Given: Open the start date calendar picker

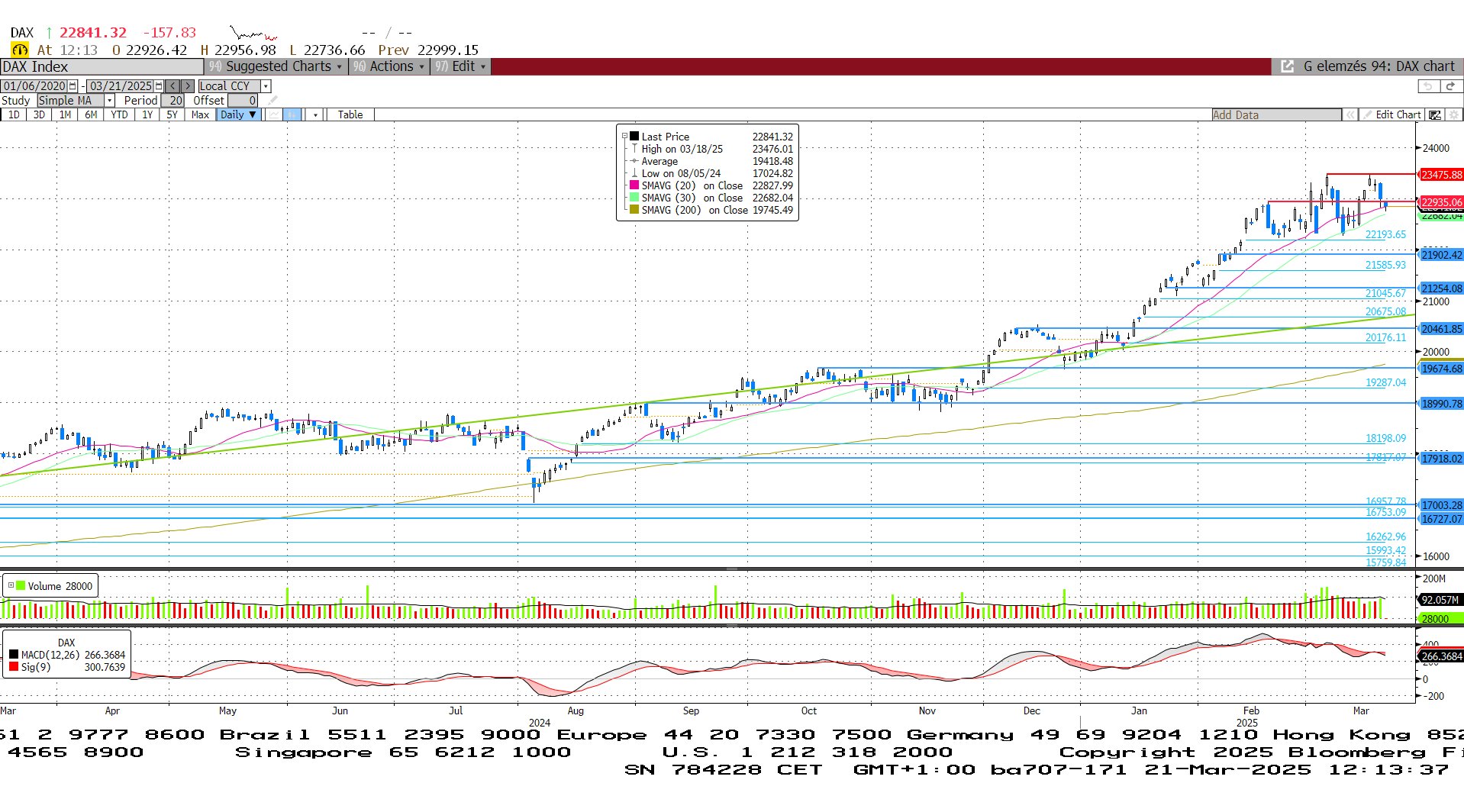Looking at the screenshot, I should pyautogui.click(x=73, y=86).
